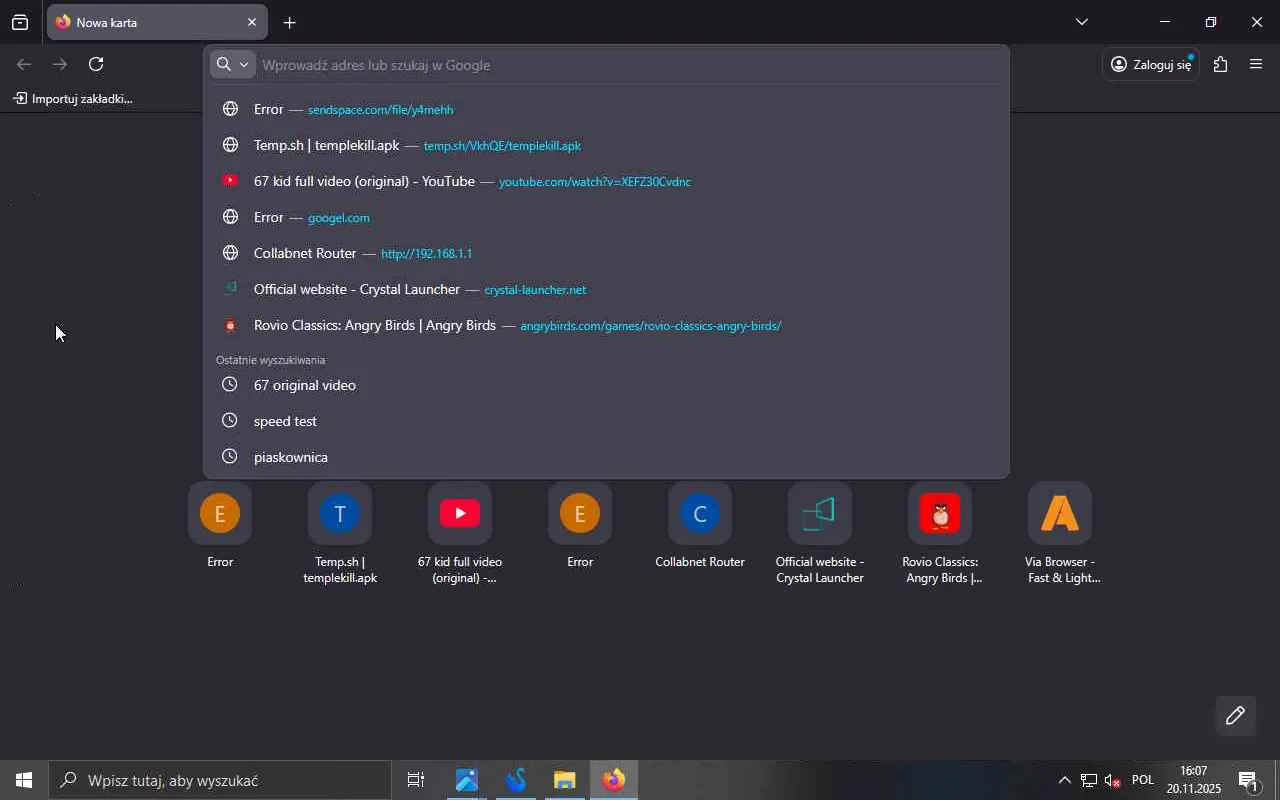Viewport: 1280px width, 800px height.
Task: Open the Photos app on the taskbar
Action: tap(466, 780)
